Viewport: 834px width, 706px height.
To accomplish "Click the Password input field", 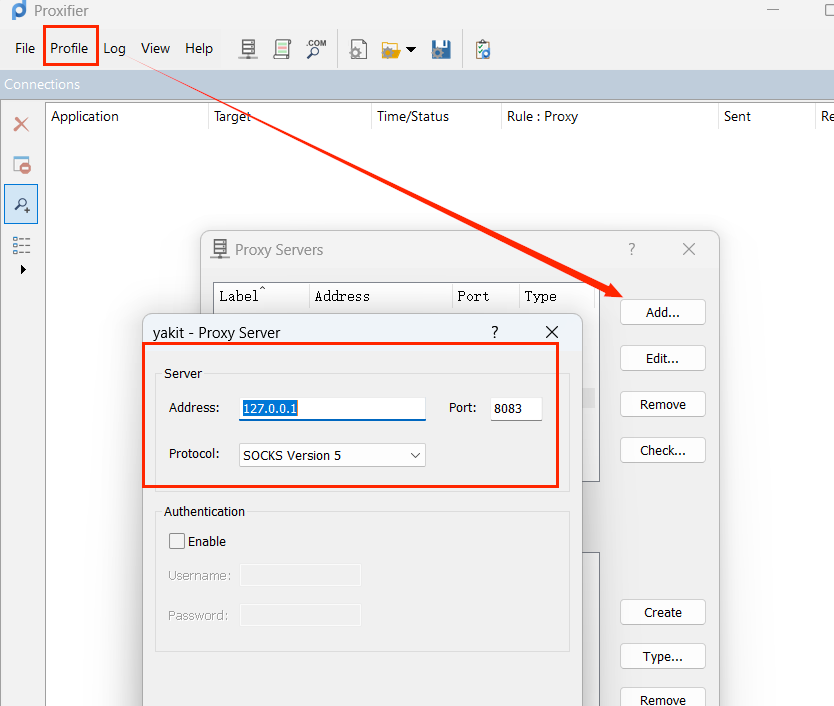I will [300, 615].
